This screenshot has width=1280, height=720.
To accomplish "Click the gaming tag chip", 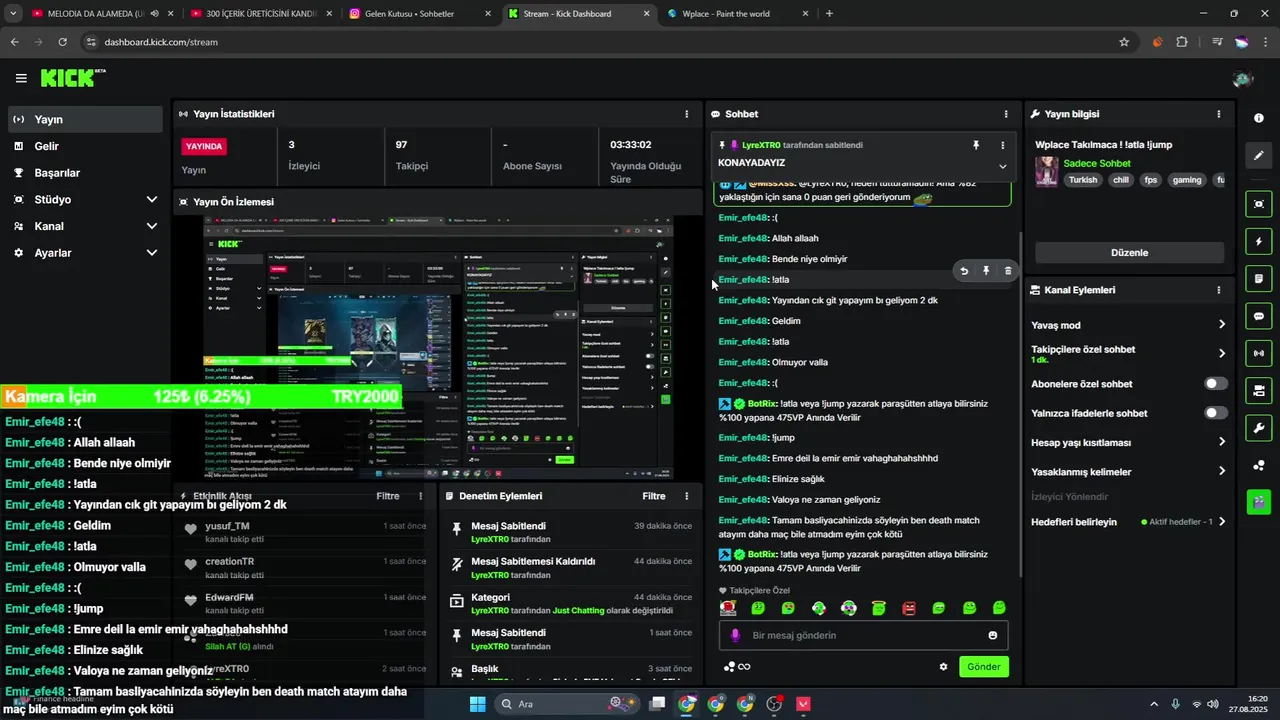I will pyautogui.click(x=1187, y=180).
